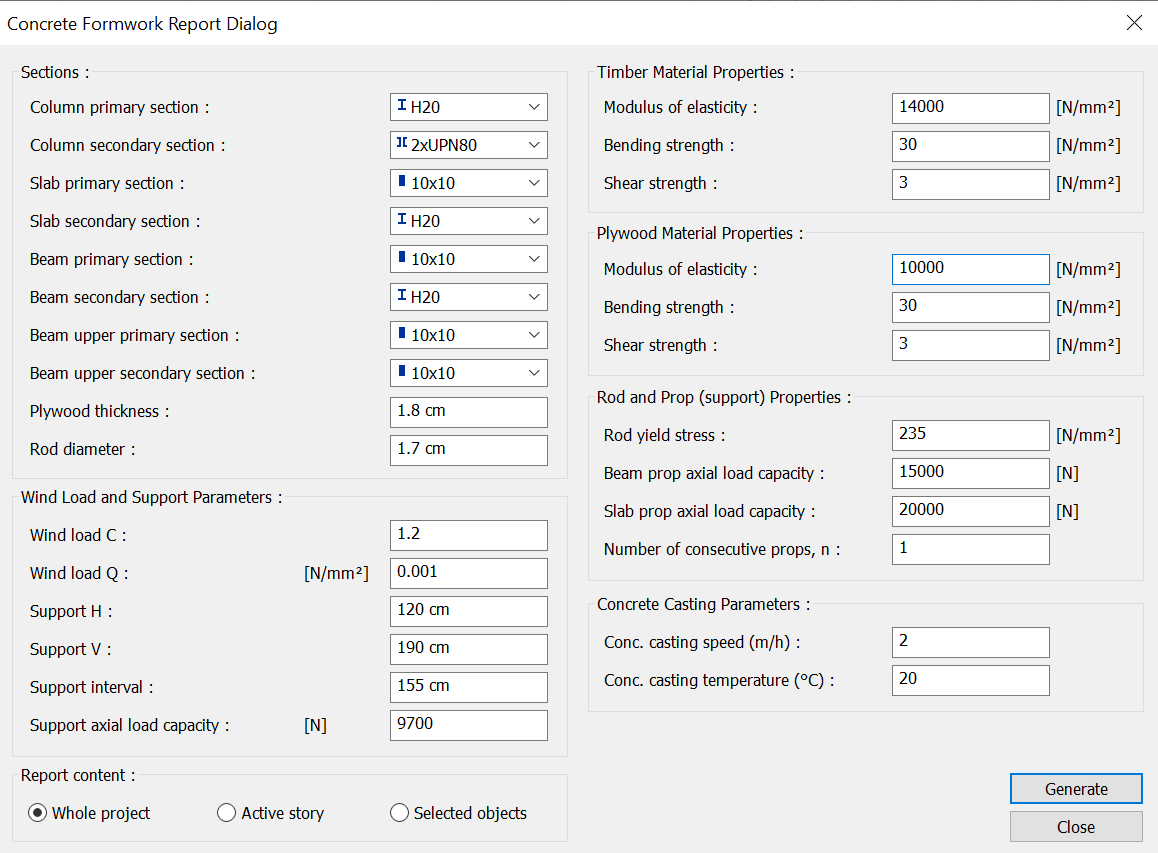Edit the Rod diameter field
This screenshot has height=853, width=1158.
(x=468, y=450)
